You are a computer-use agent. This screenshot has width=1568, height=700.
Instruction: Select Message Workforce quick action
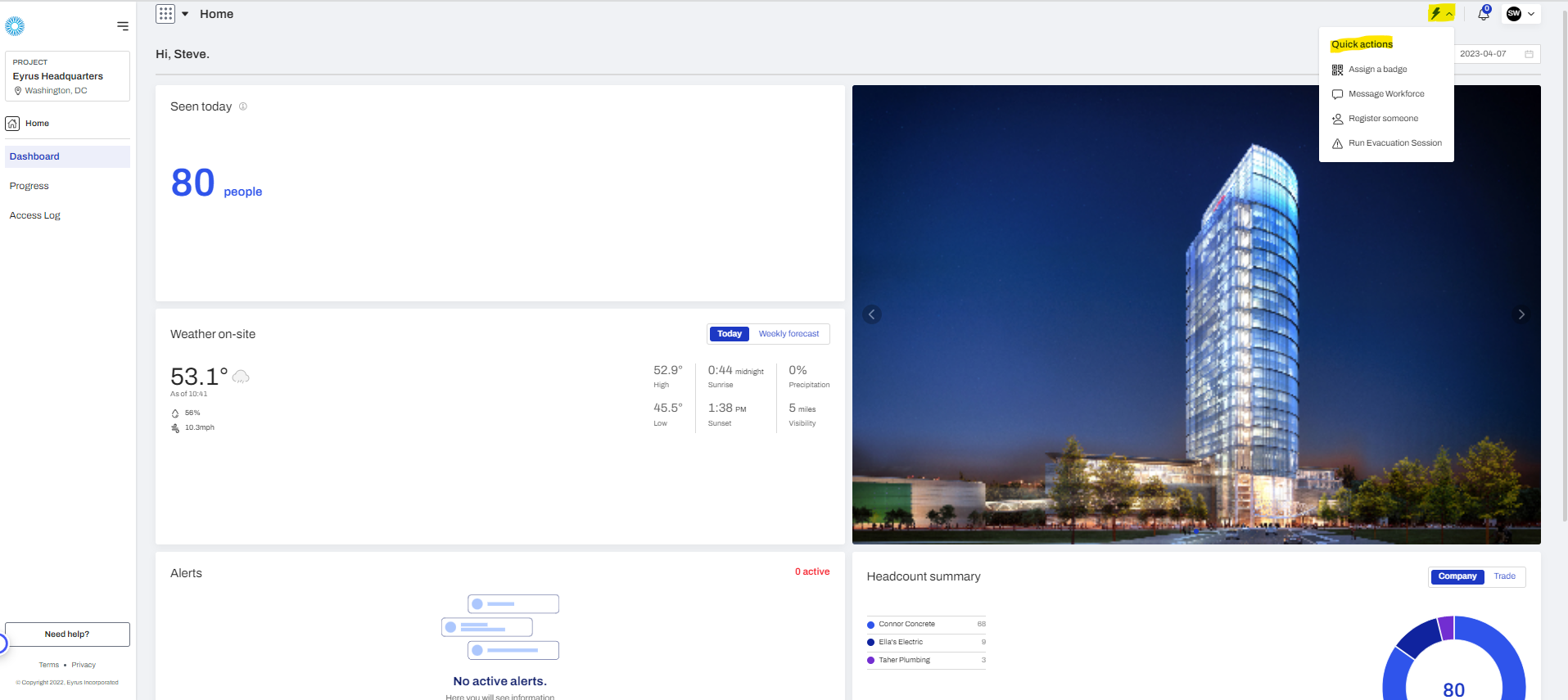point(1386,94)
